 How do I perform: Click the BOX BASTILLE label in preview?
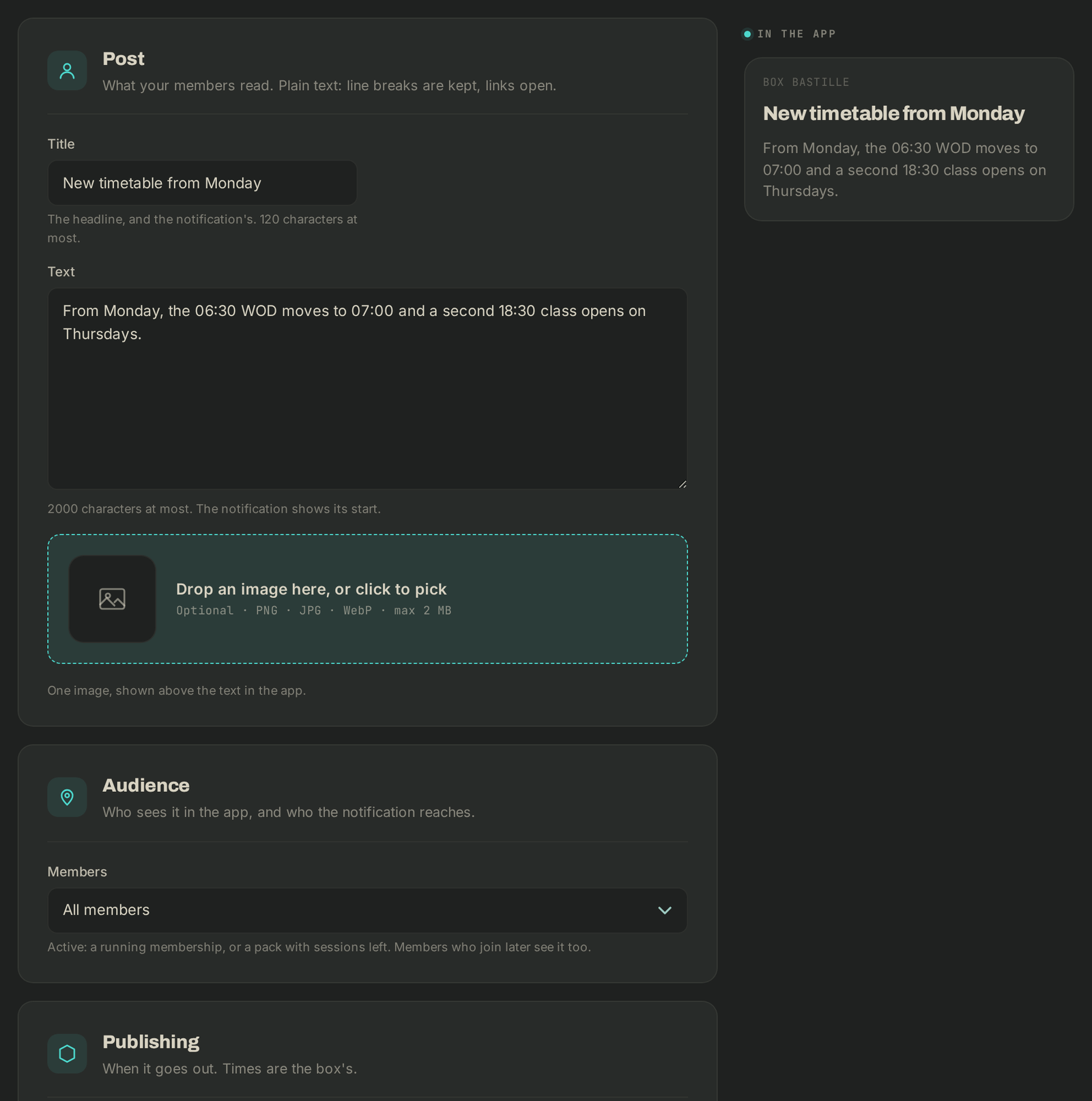806,83
